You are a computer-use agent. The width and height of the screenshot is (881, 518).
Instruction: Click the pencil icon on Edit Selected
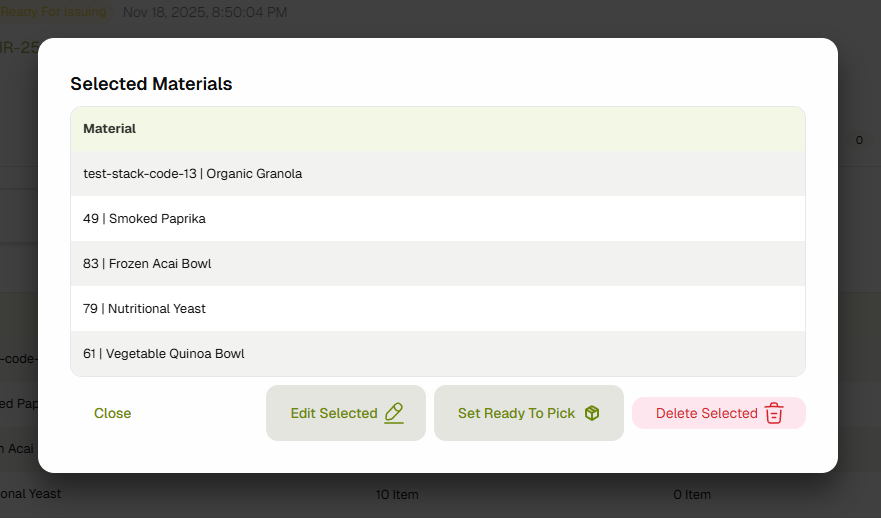(x=394, y=413)
